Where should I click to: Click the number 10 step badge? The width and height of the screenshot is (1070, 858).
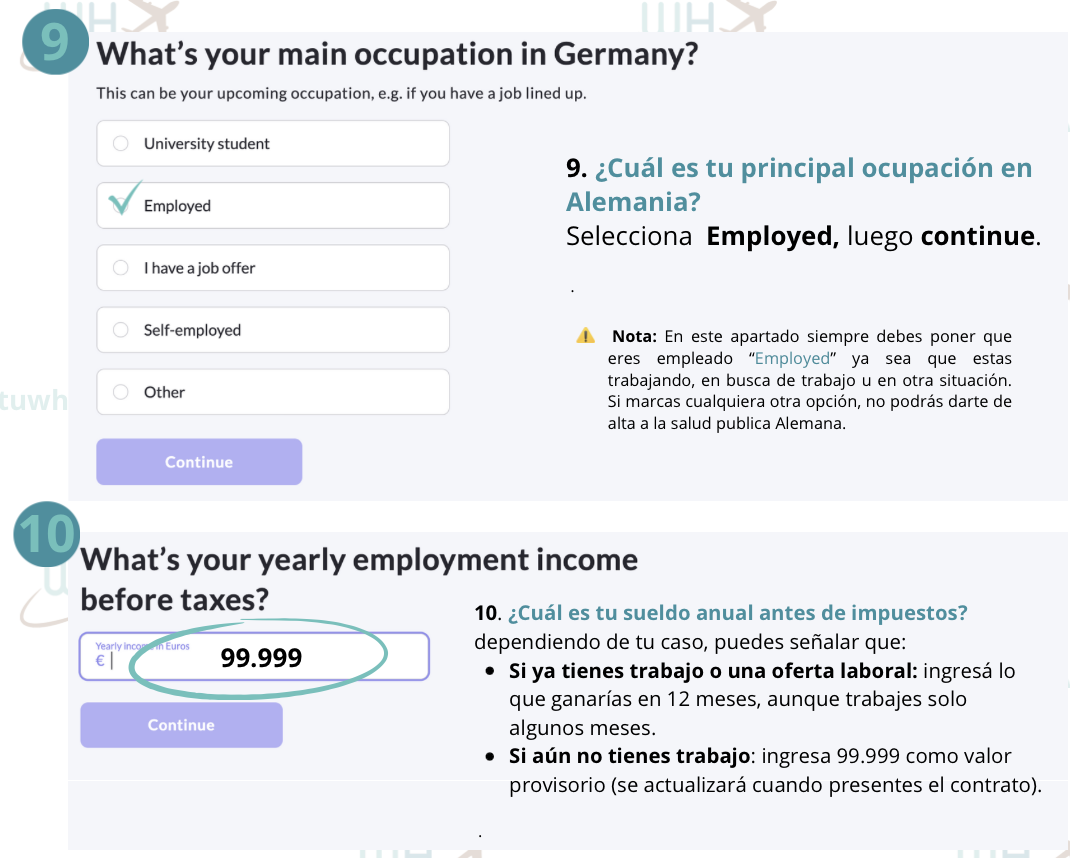click(x=47, y=536)
